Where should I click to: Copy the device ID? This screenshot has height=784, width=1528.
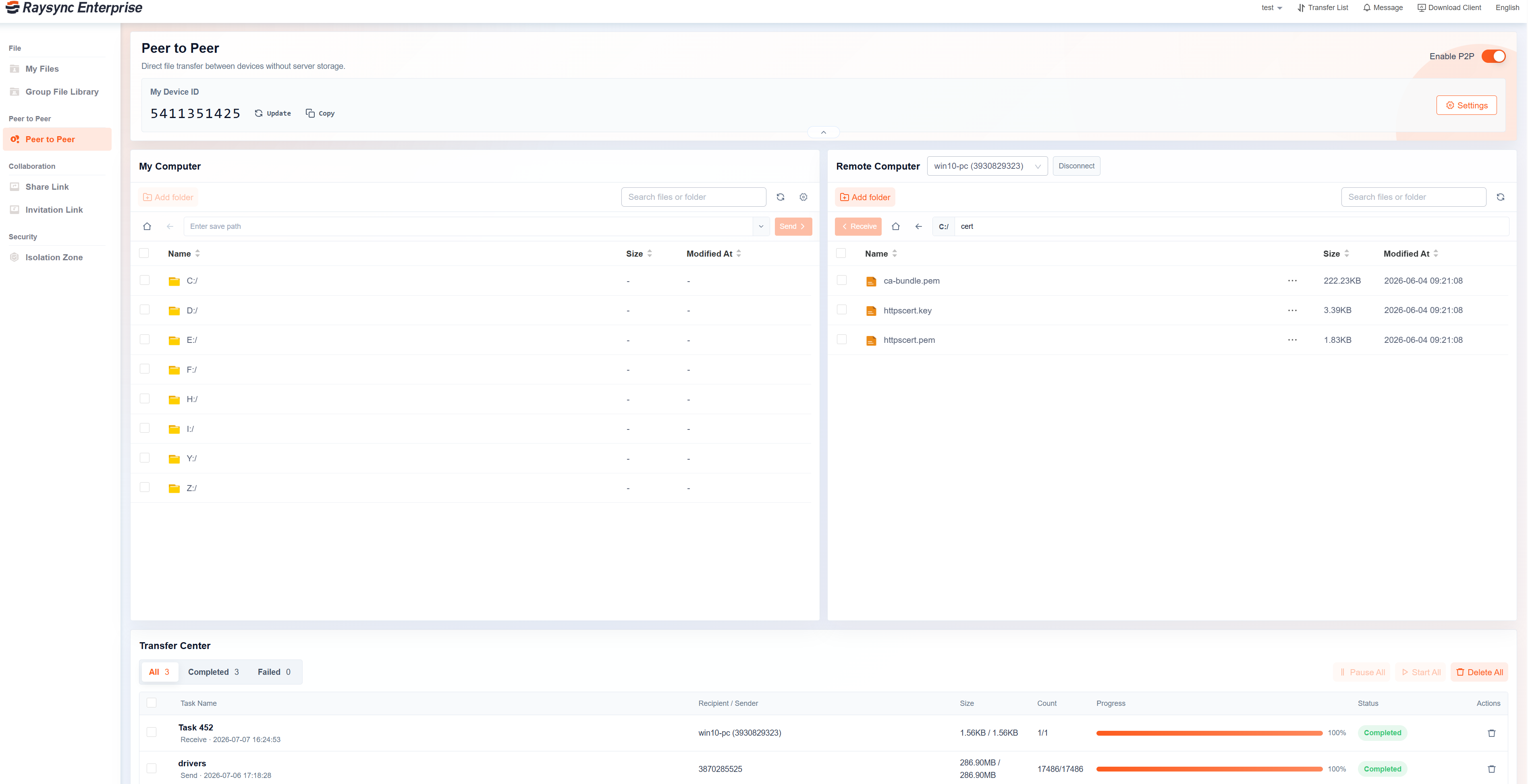(x=320, y=113)
